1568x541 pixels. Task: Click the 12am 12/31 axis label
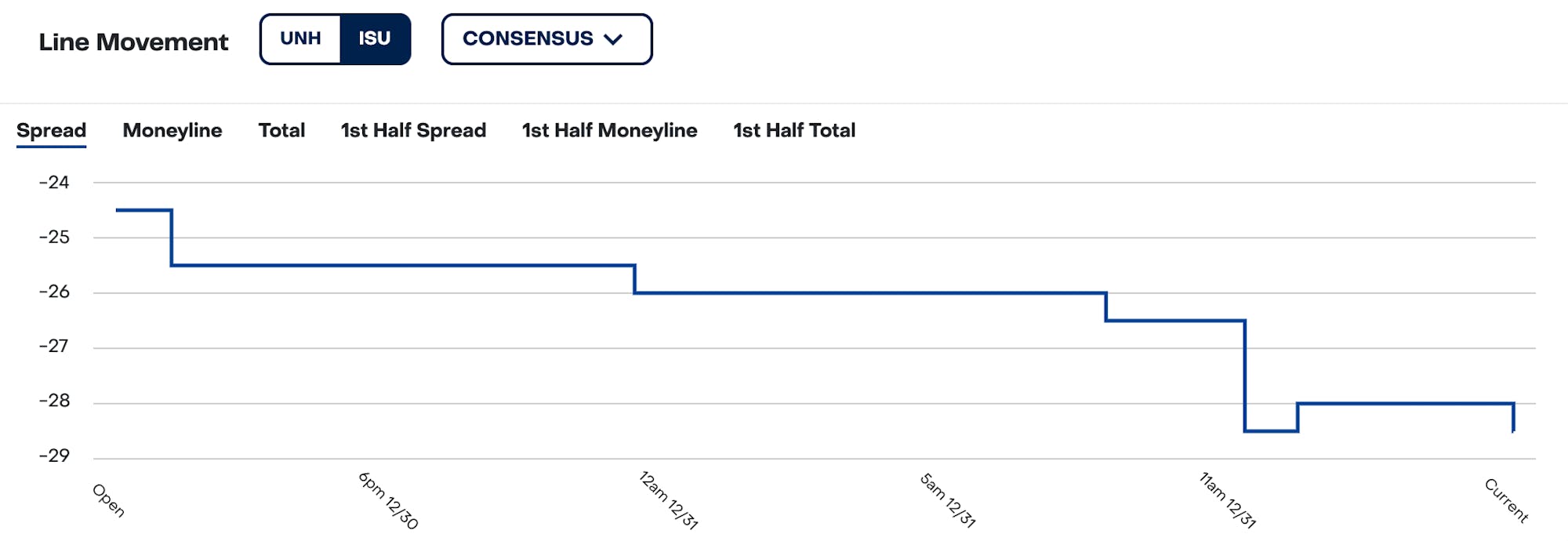(x=668, y=500)
